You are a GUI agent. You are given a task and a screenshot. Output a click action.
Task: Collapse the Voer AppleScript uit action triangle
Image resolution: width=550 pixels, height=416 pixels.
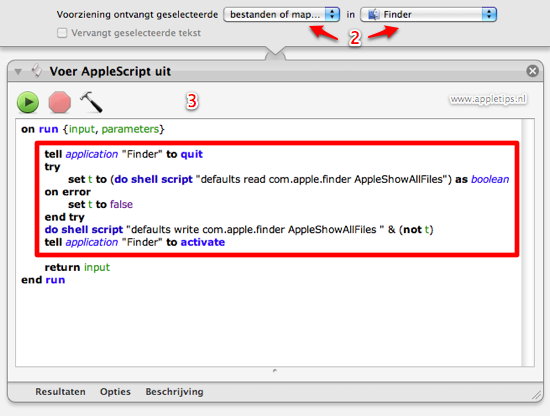click(x=18, y=72)
